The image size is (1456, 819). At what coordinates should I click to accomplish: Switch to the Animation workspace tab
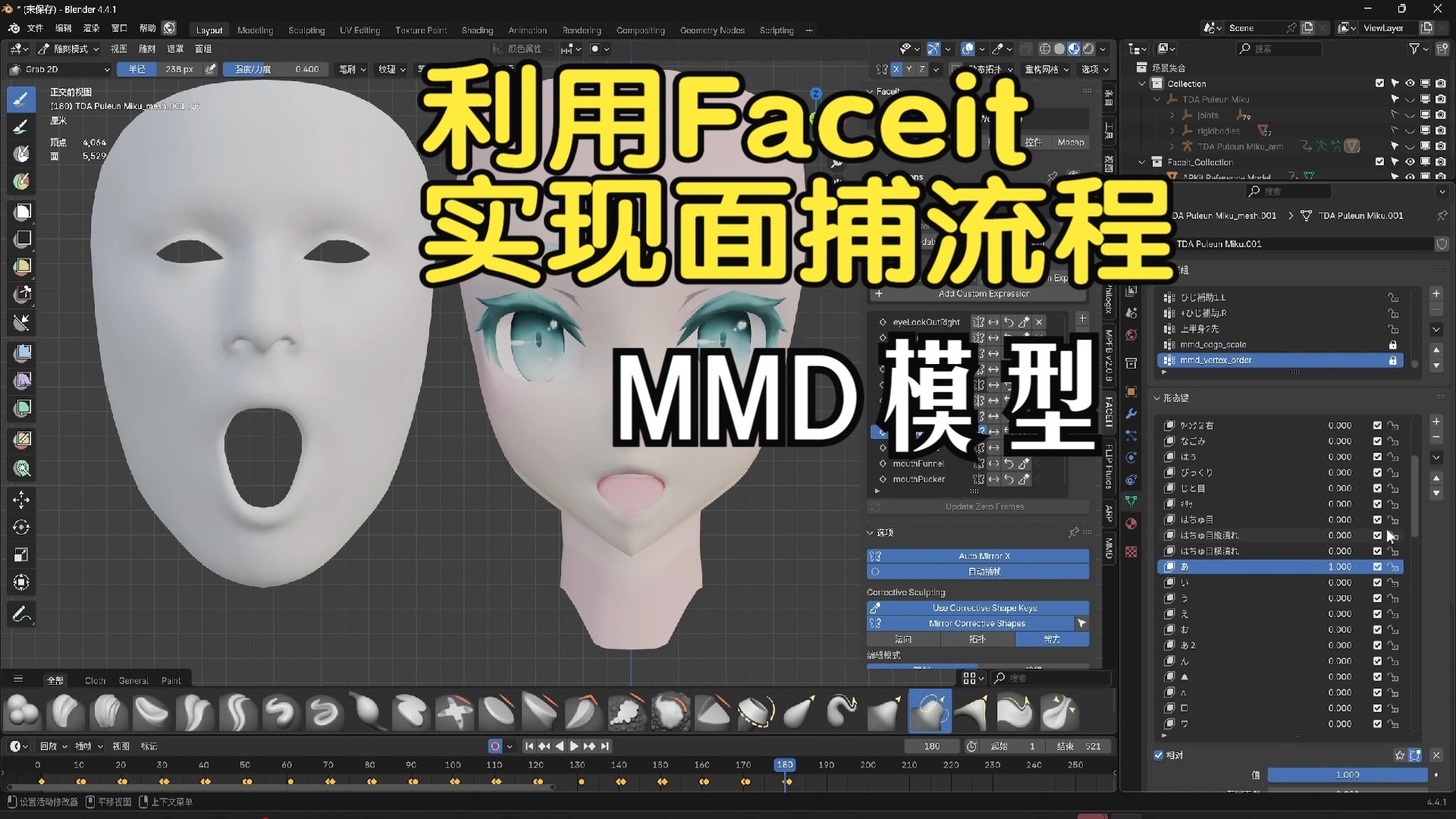(x=528, y=30)
